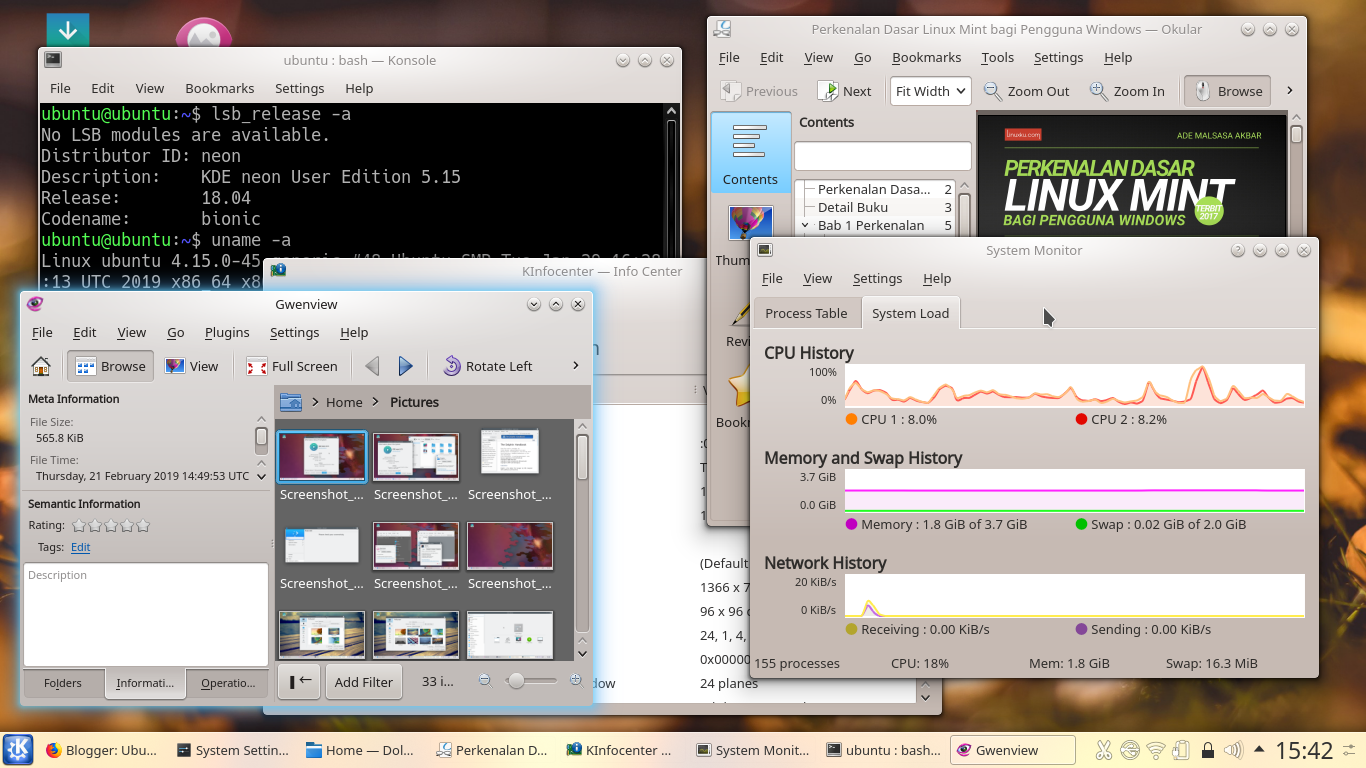Toggle the Browse tool in Okular
The width and height of the screenshot is (1366, 768).
[1226, 91]
